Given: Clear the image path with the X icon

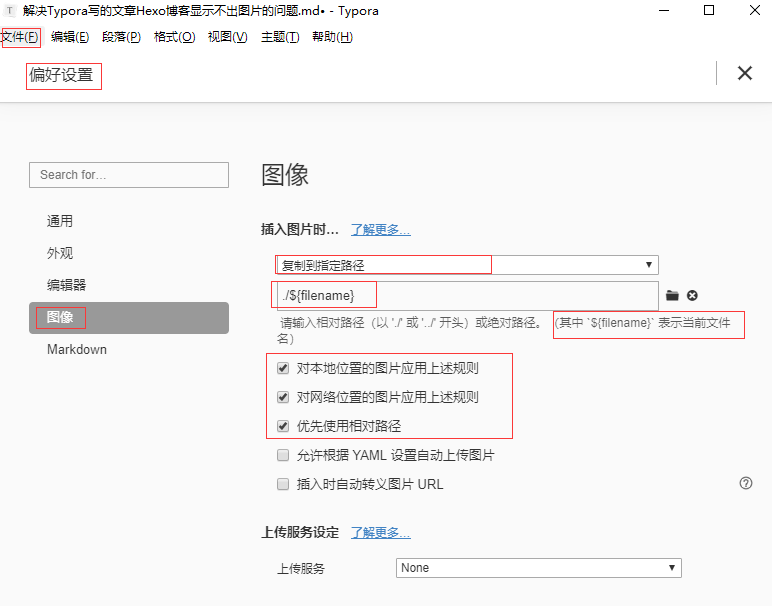Looking at the screenshot, I should (x=692, y=295).
